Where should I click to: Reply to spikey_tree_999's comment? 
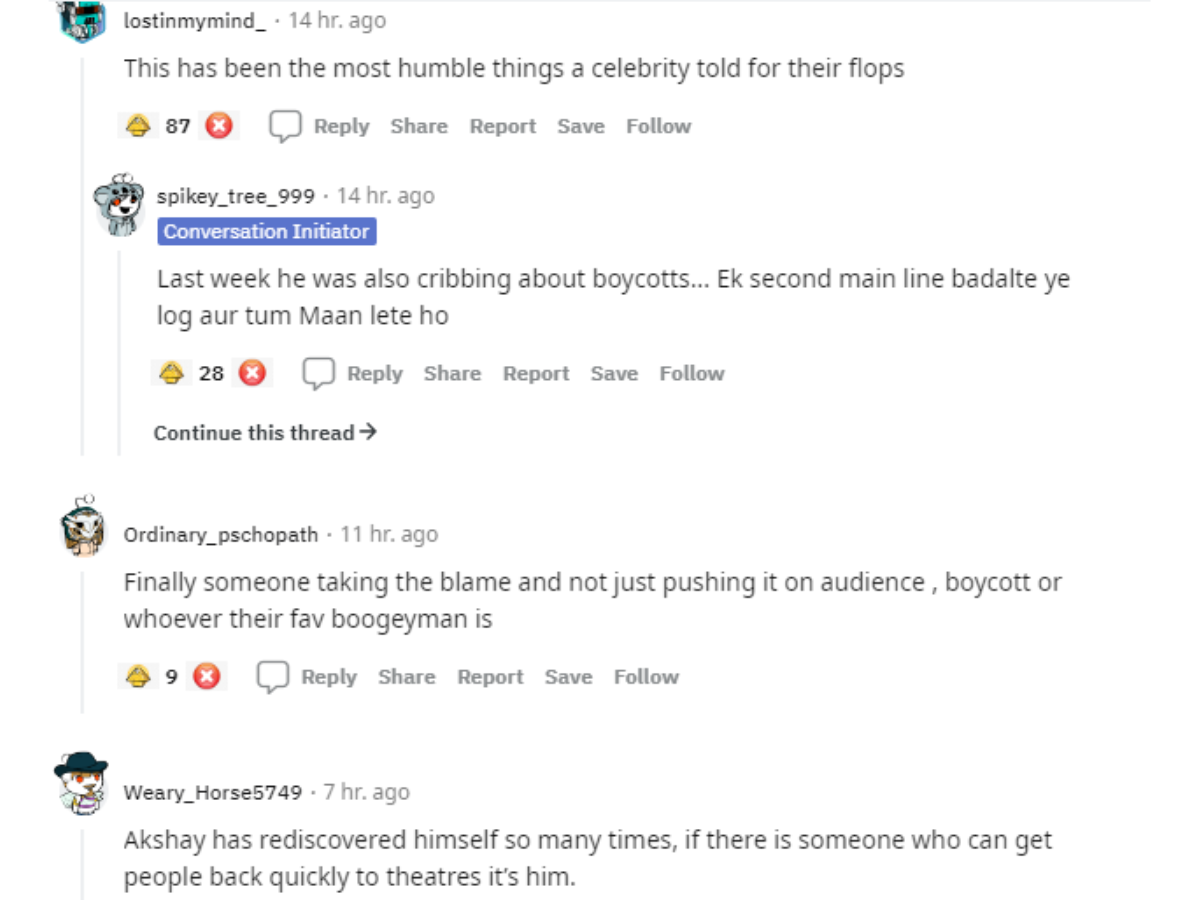click(375, 373)
